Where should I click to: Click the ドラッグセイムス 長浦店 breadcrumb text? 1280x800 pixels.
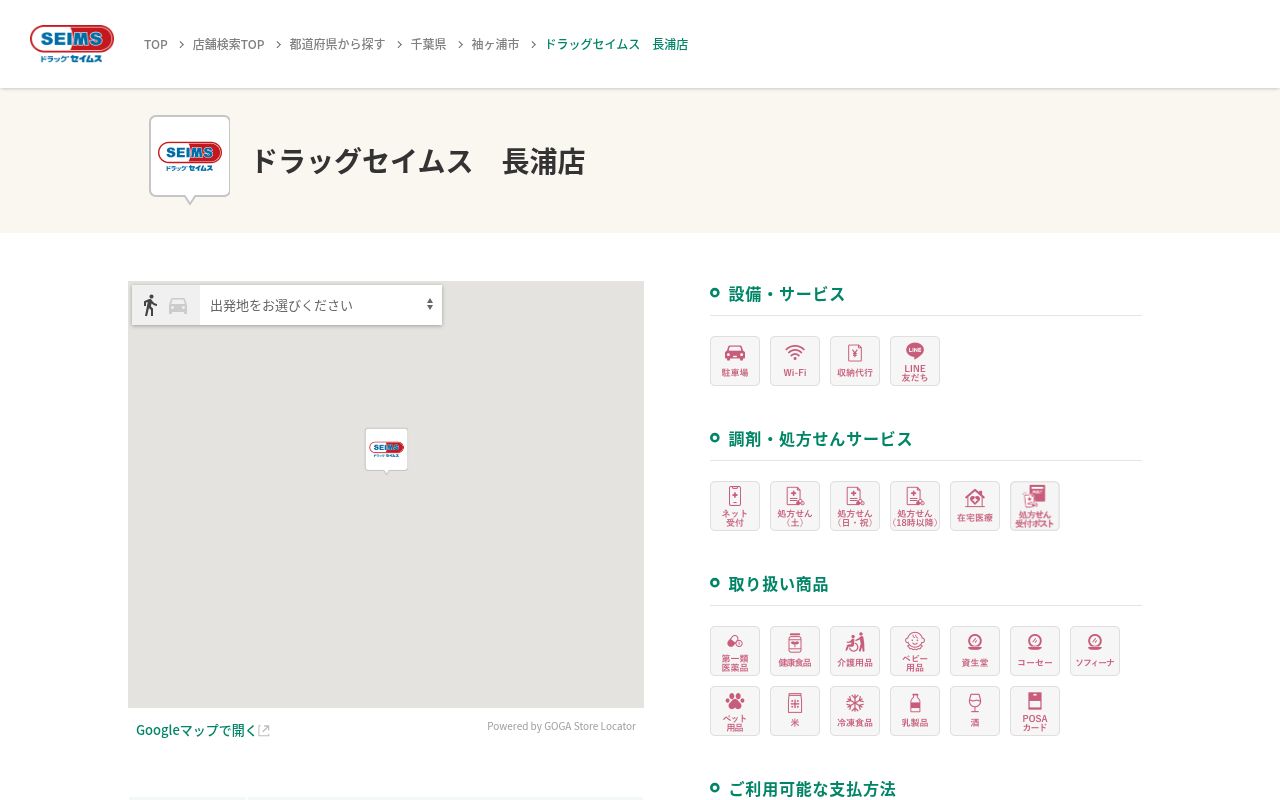616,44
